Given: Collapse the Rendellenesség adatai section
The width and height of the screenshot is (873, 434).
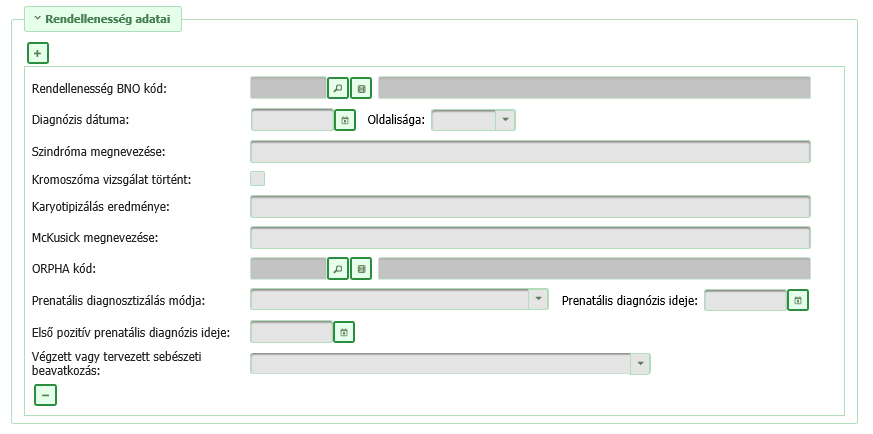Looking at the screenshot, I should 103,19.
